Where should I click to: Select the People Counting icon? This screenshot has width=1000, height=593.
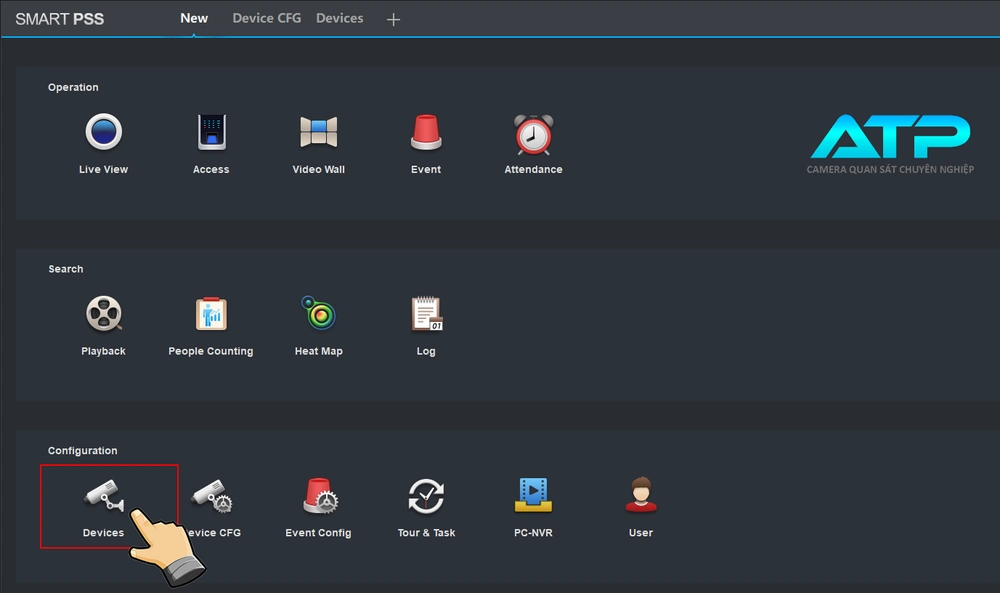[211, 315]
